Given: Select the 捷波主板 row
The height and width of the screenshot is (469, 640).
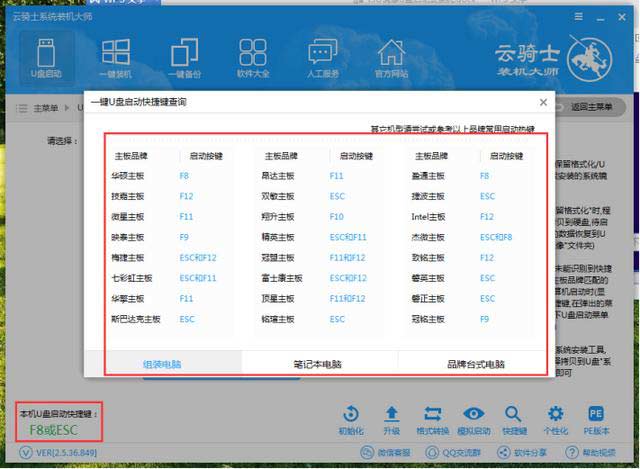Looking at the screenshot, I should [x=471, y=196].
